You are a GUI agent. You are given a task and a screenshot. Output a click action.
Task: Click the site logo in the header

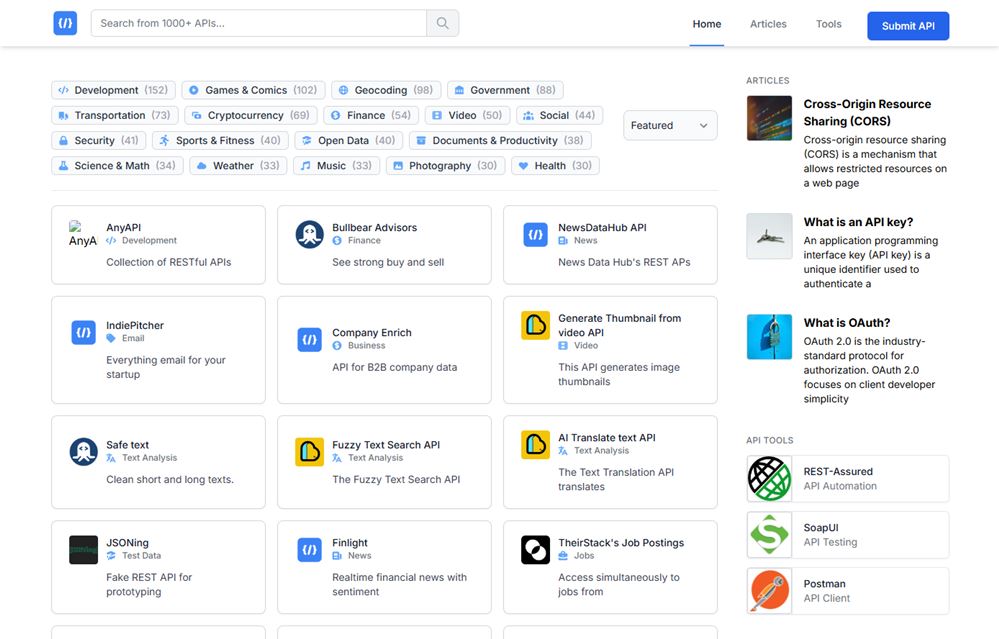65,24
